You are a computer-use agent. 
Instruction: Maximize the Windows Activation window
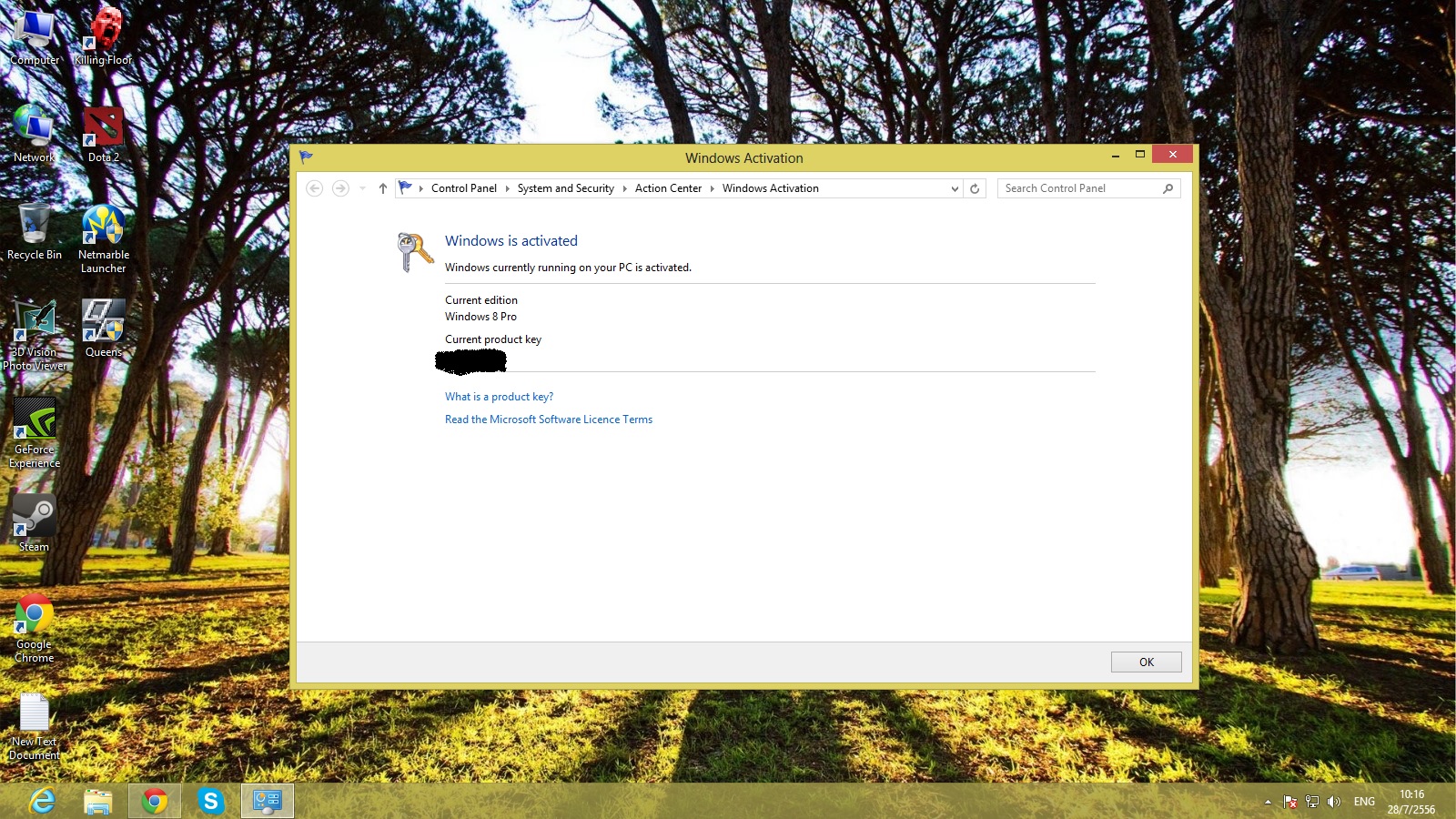click(x=1139, y=155)
